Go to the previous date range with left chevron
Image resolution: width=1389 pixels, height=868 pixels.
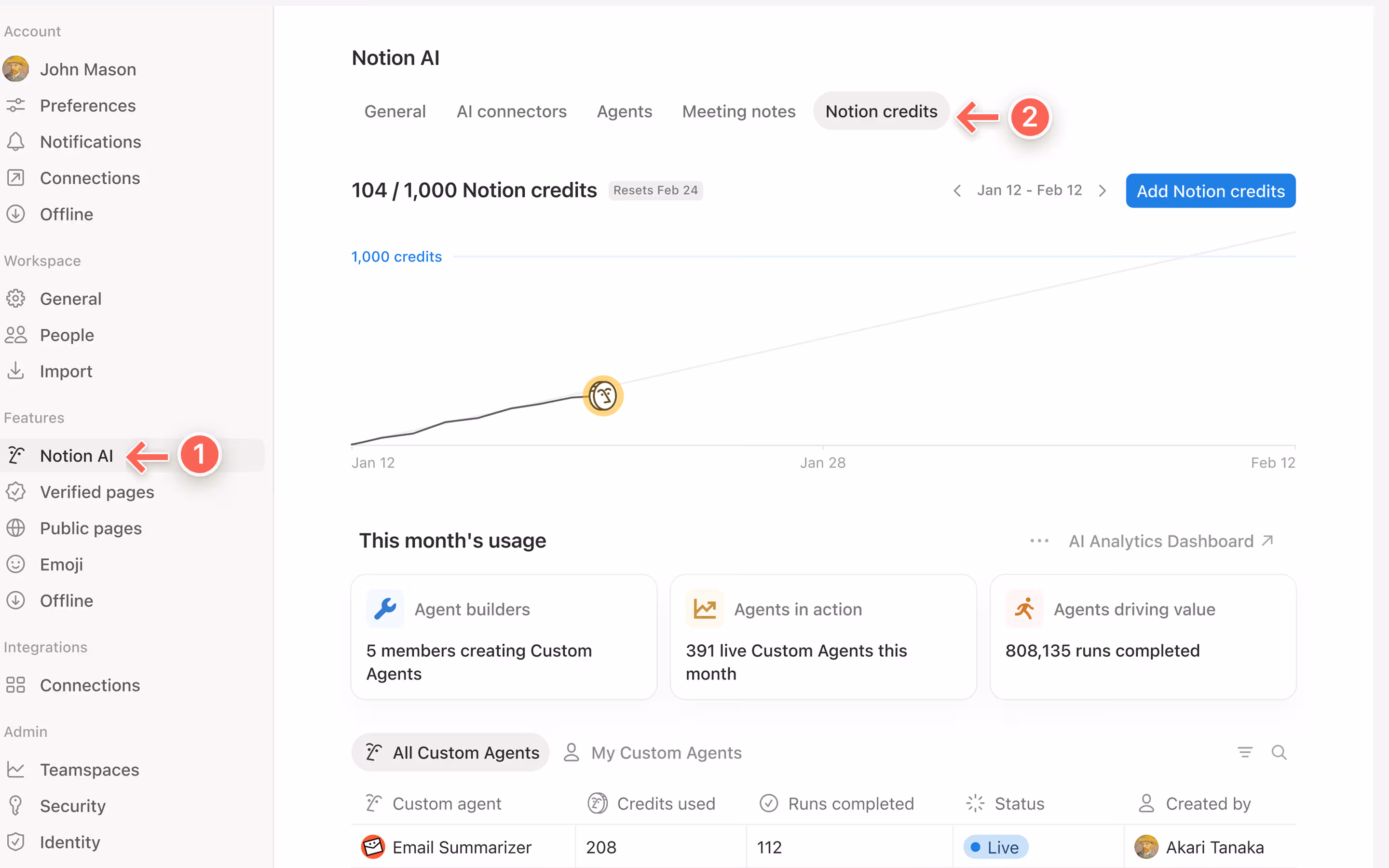click(x=957, y=190)
